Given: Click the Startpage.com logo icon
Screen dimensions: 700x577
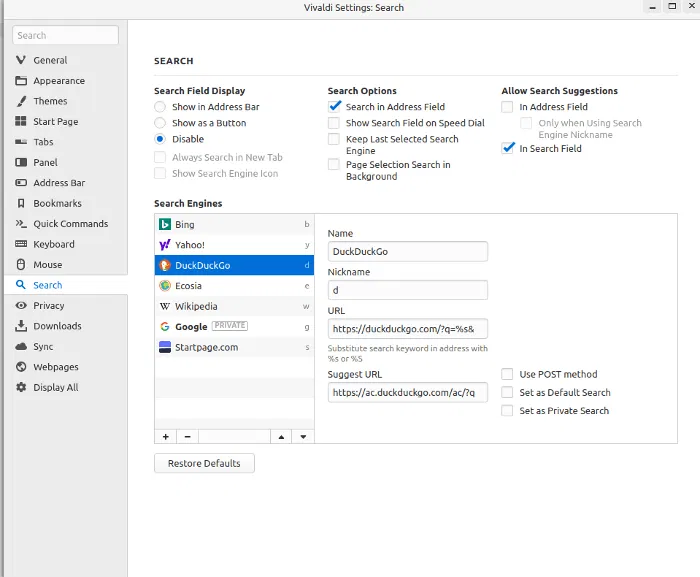Looking at the screenshot, I should click(165, 347).
